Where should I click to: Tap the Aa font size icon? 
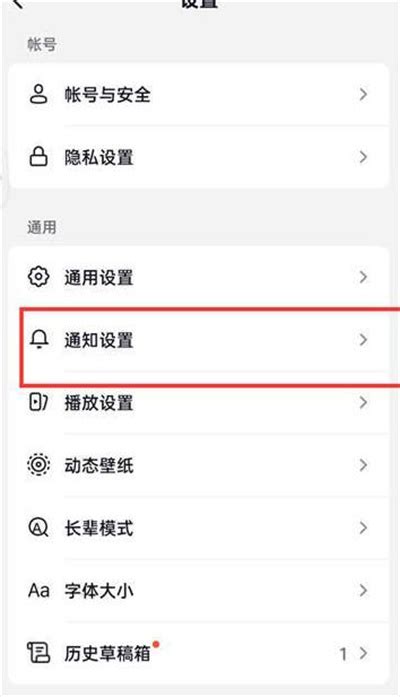pyautogui.click(x=39, y=591)
